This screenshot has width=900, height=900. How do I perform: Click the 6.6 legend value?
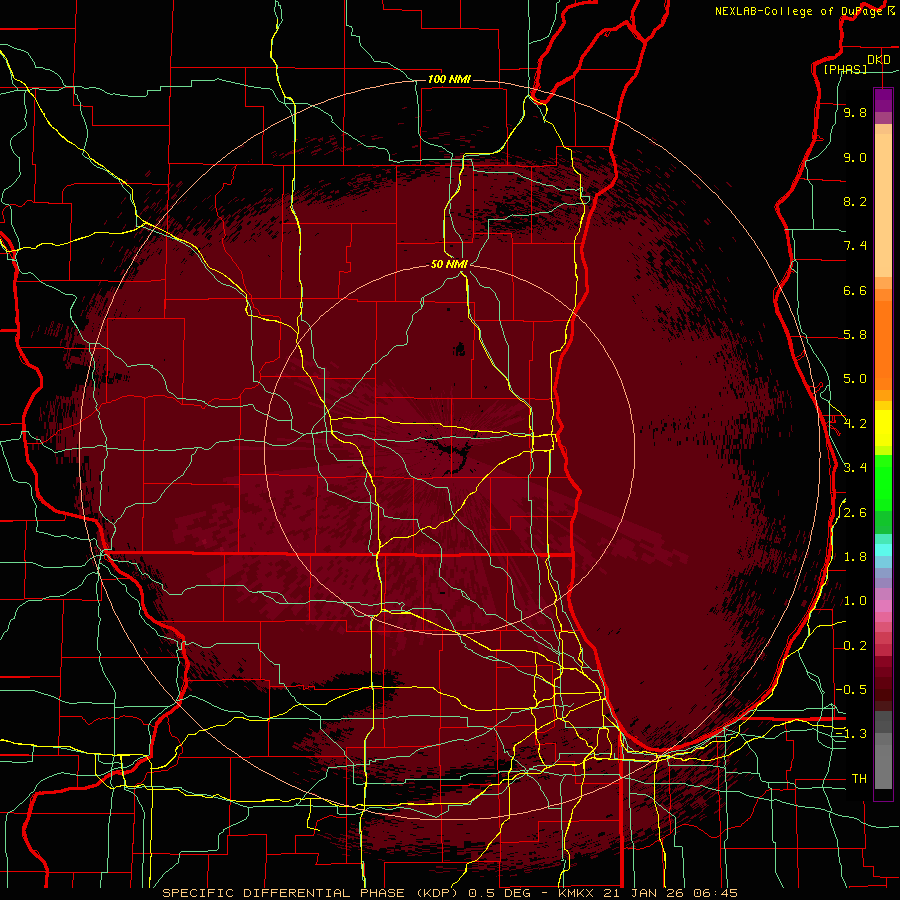(855, 290)
